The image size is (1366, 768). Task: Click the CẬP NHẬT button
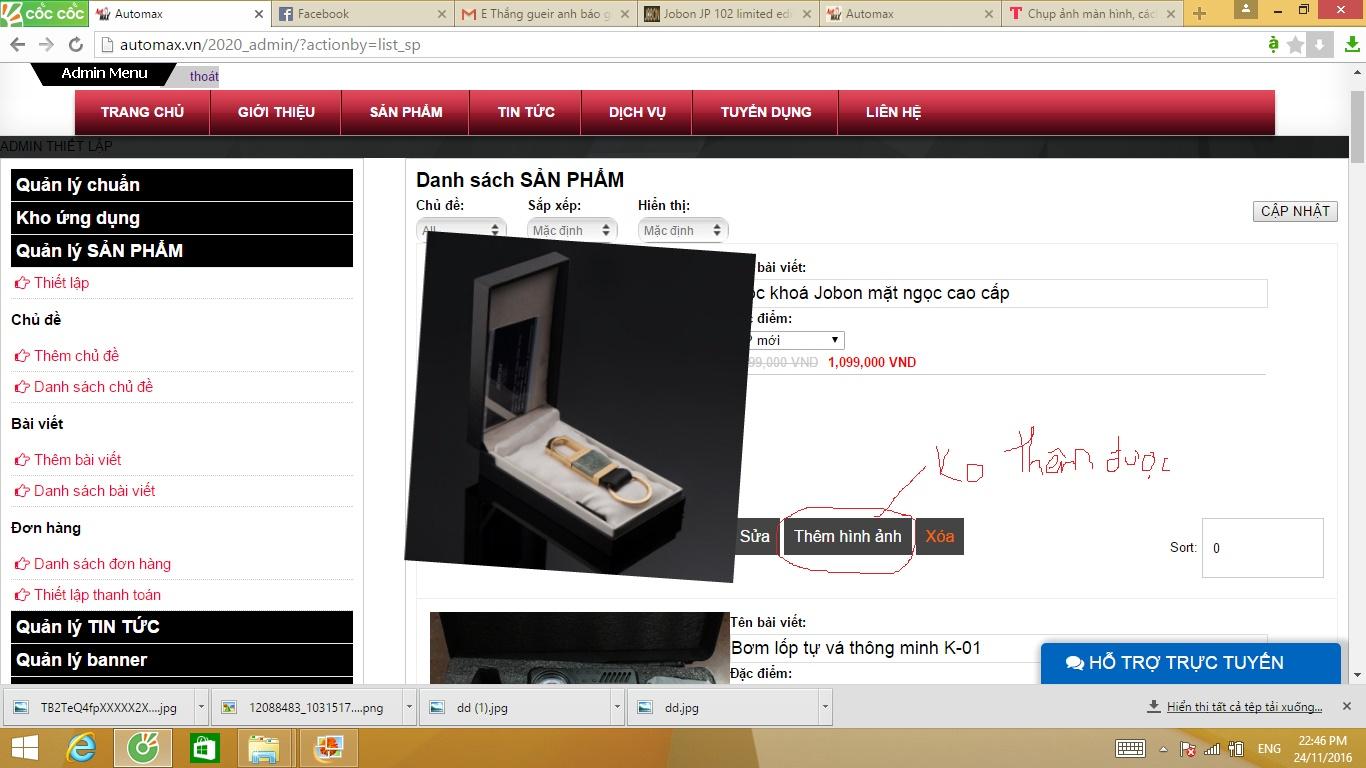[x=1295, y=211]
